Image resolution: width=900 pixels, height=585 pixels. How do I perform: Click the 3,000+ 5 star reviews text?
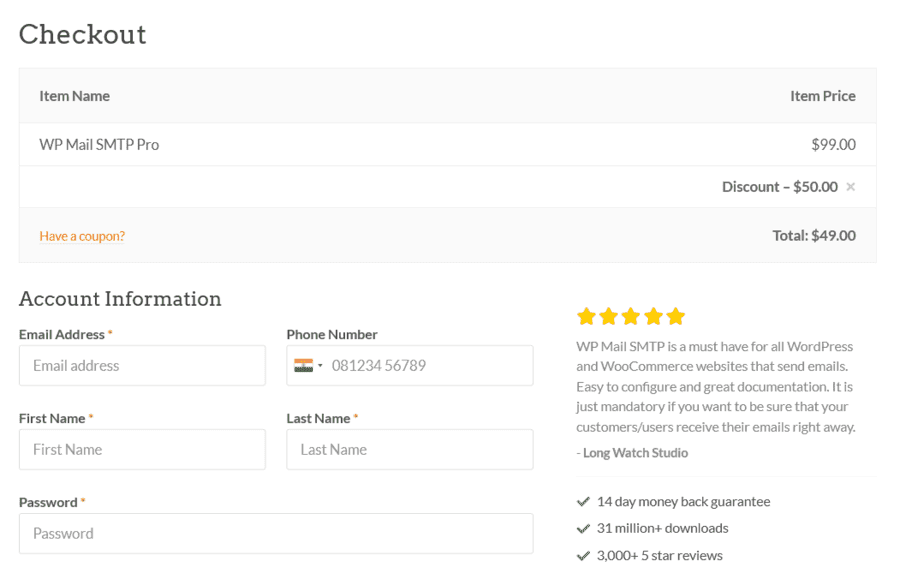[660, 556]
